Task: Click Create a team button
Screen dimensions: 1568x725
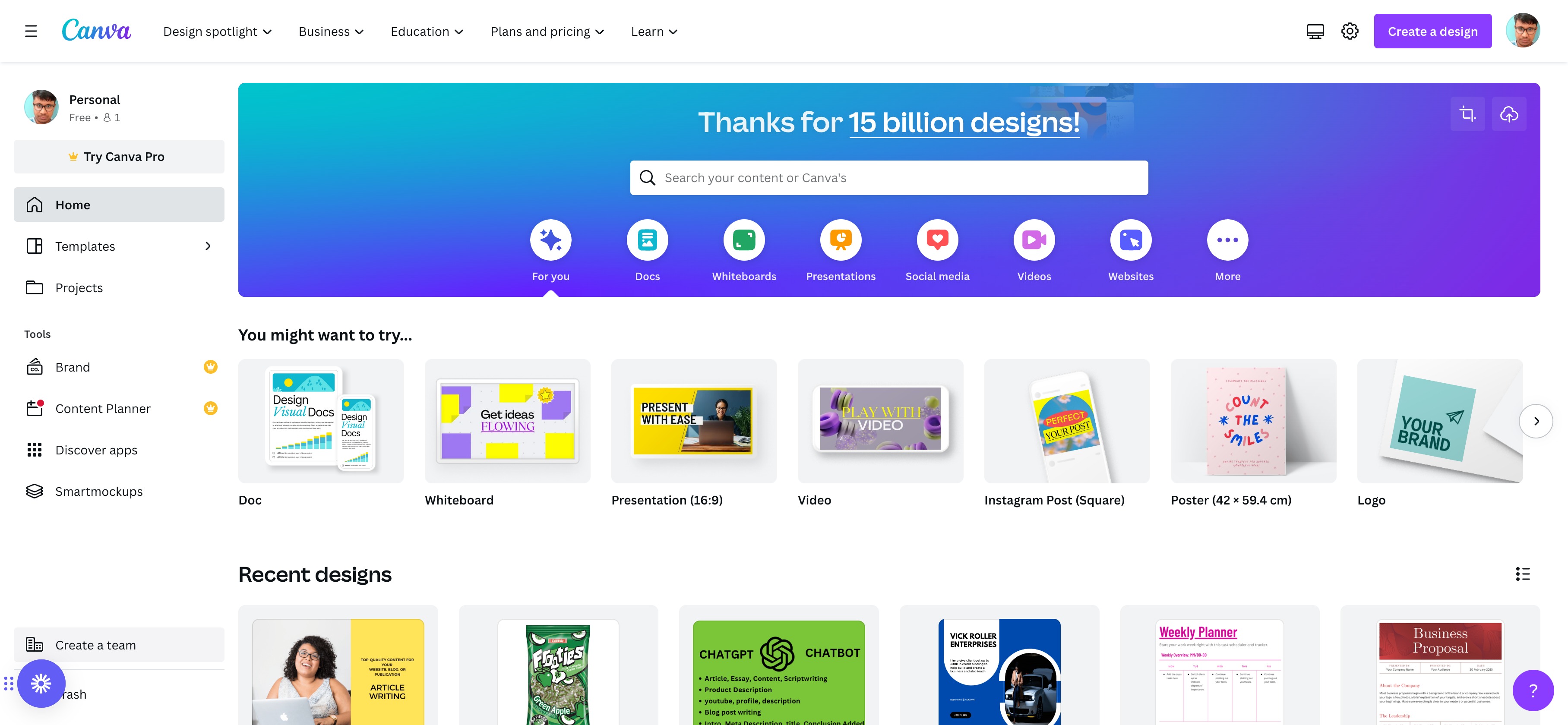Action: point(119,645)
